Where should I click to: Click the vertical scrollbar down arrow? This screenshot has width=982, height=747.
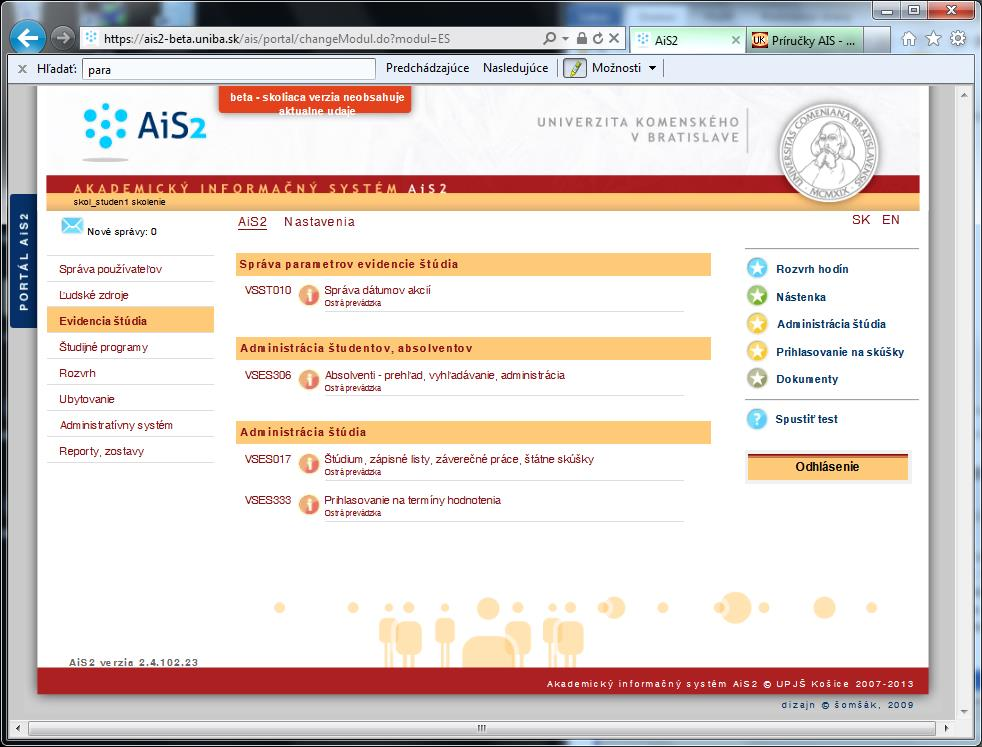964,712
